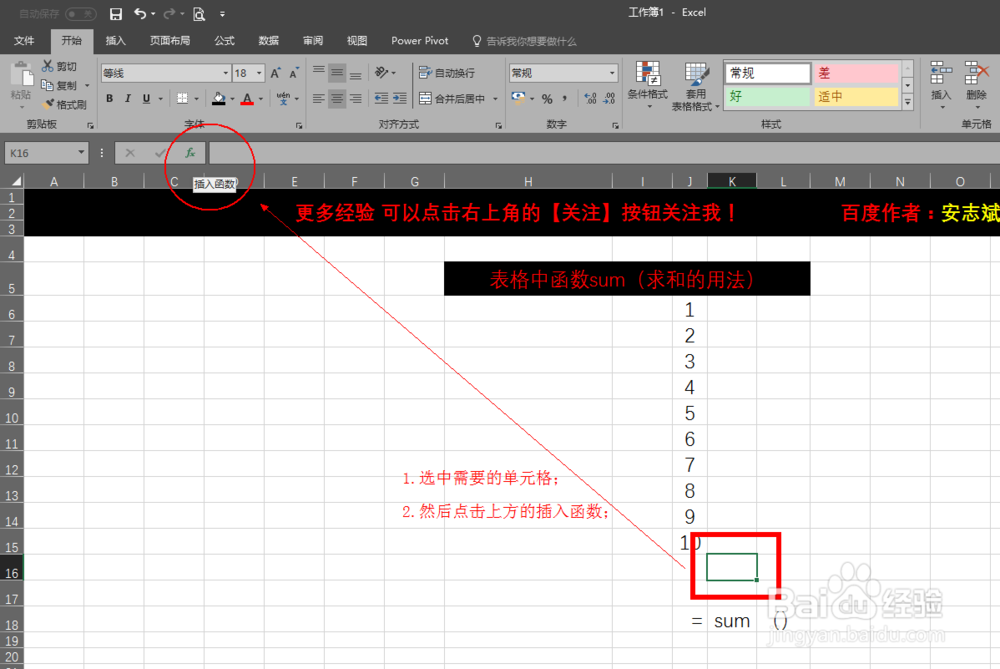Align text to the left

tap(318, 98)
